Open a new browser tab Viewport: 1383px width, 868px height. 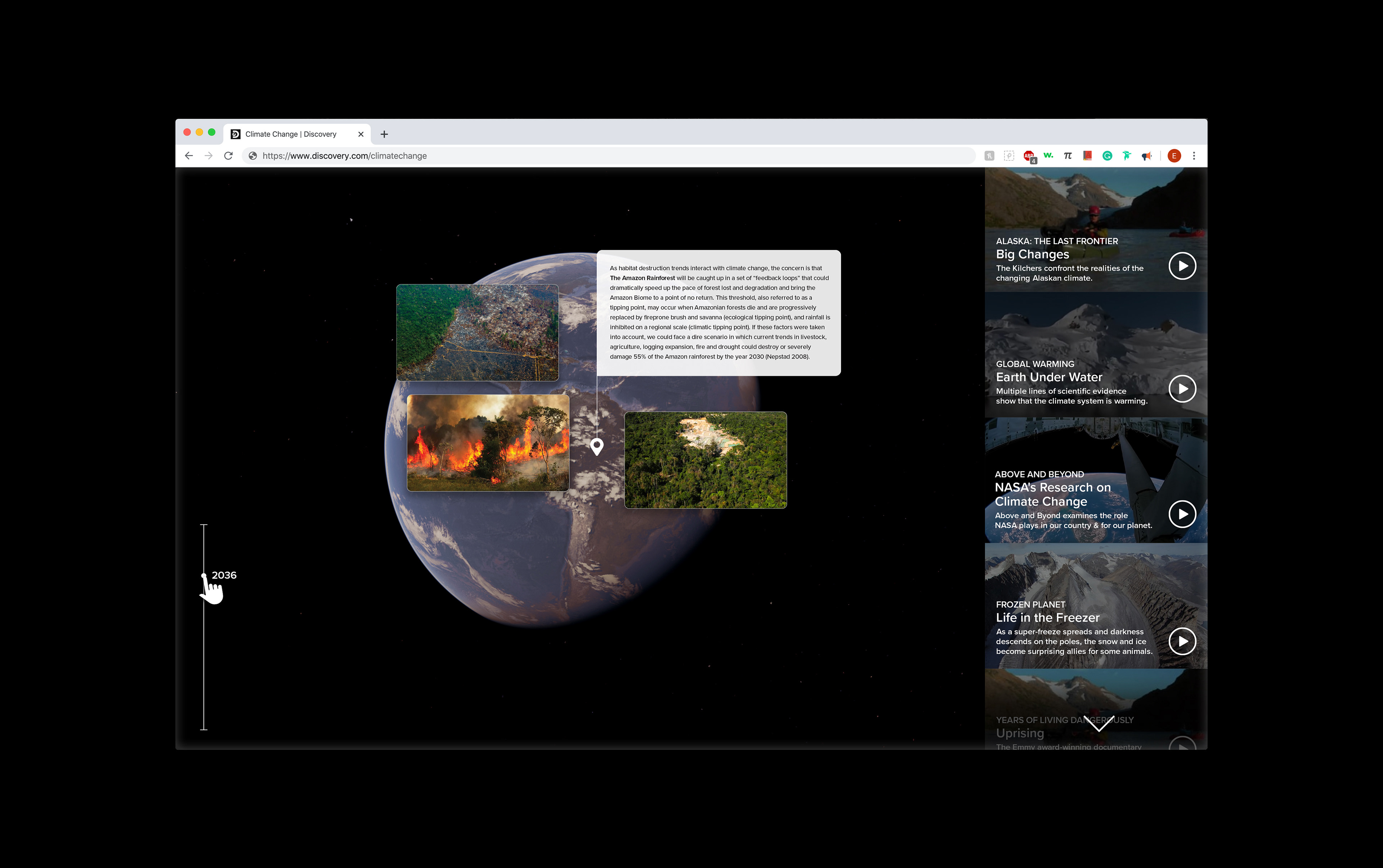point(384,134)
